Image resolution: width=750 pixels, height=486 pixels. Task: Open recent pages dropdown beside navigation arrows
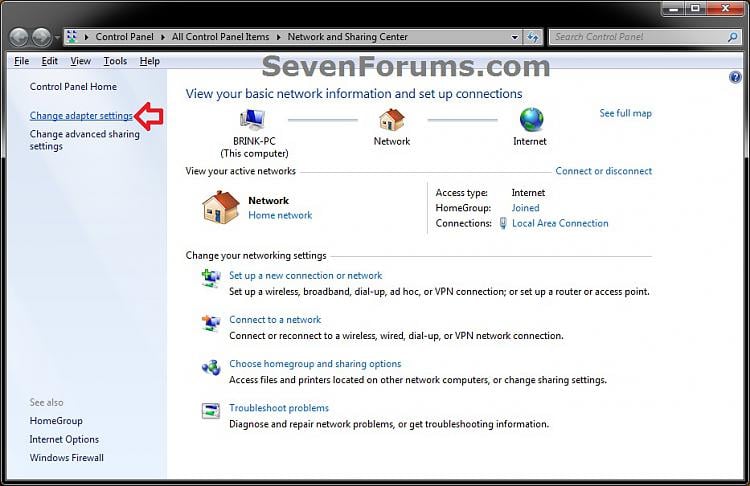(x=57, y=37)
